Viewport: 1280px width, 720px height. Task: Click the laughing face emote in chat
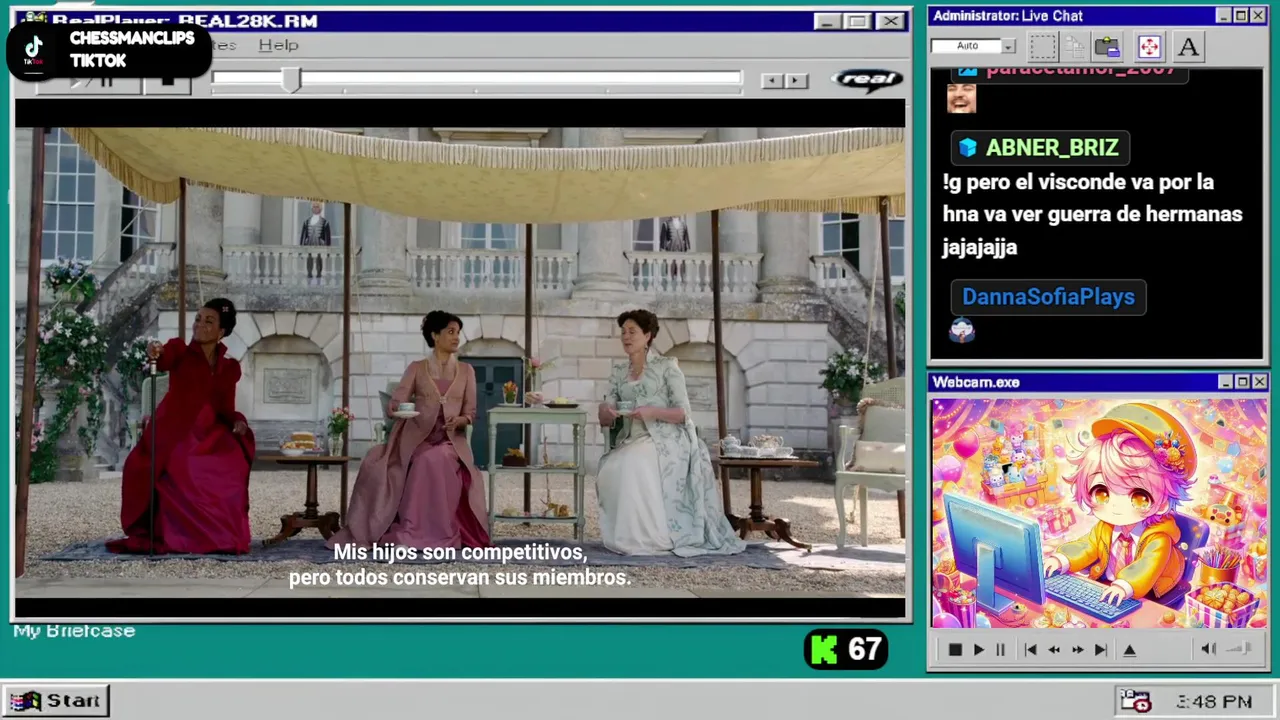961,98
